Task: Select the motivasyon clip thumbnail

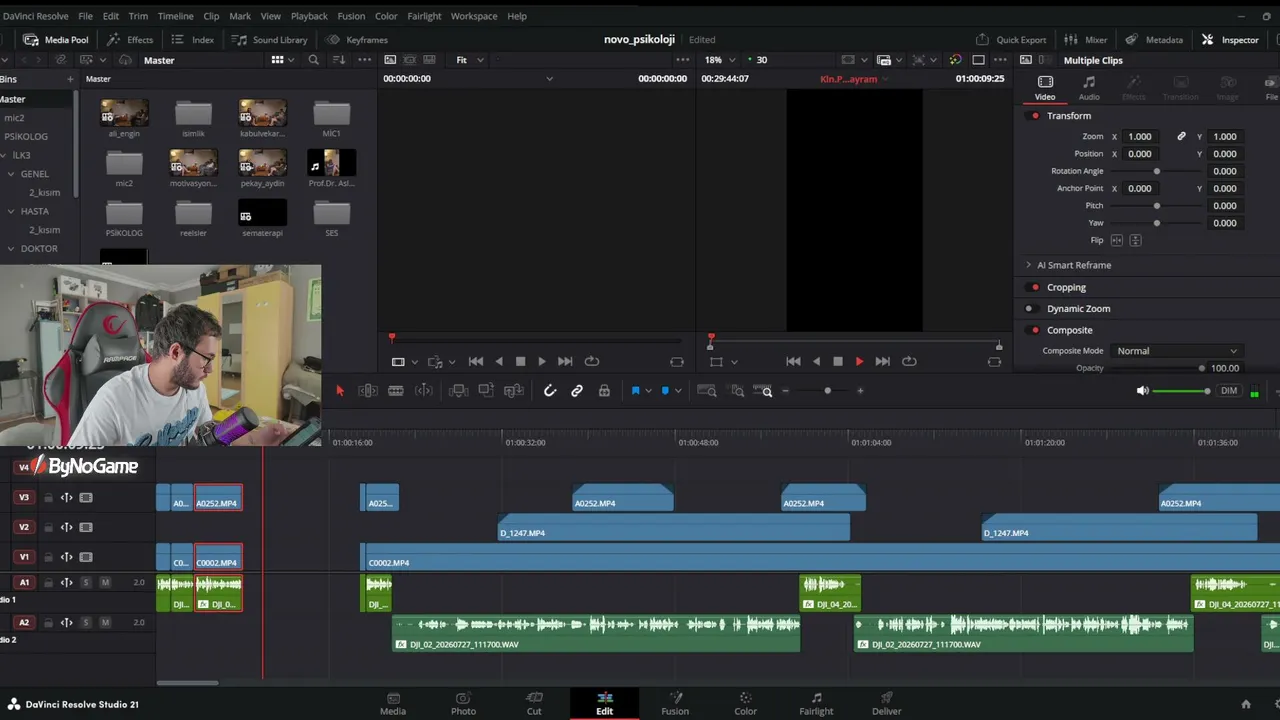Action: click(193, 162)
